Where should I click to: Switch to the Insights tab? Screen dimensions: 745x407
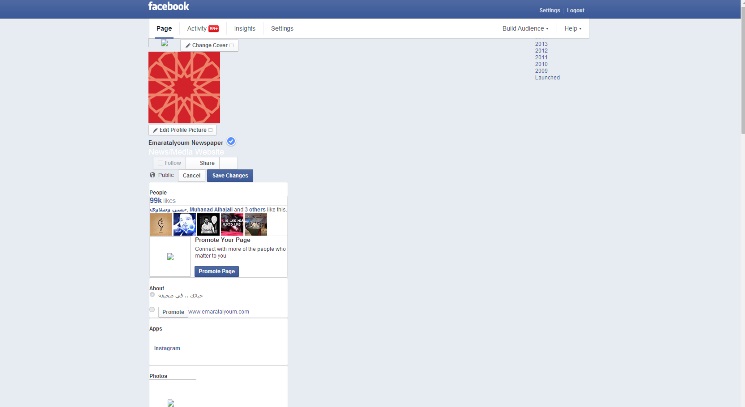tap(245, 29)
